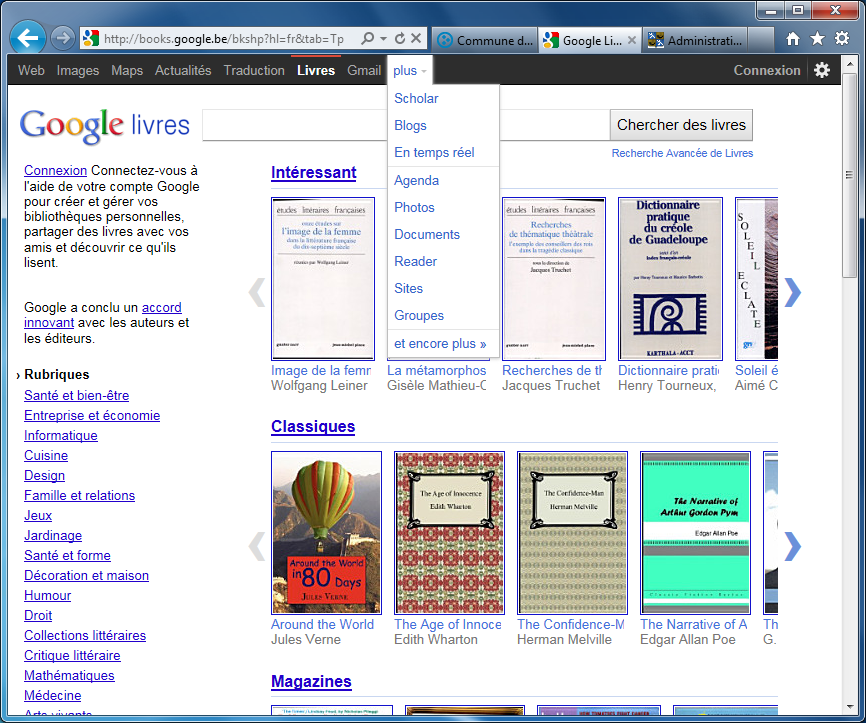Click the refresh icon in address bar
The image size is (866, 723).
(400, 39)
